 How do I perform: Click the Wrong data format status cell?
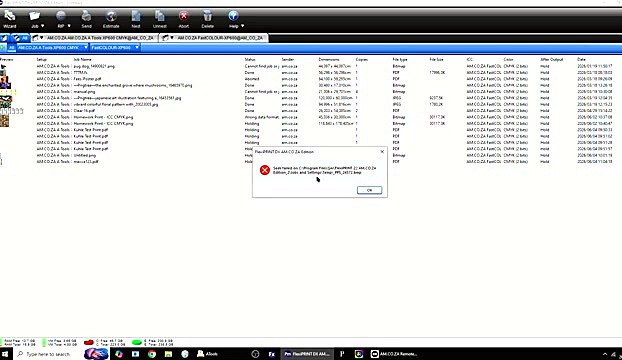tap(262, 117)
